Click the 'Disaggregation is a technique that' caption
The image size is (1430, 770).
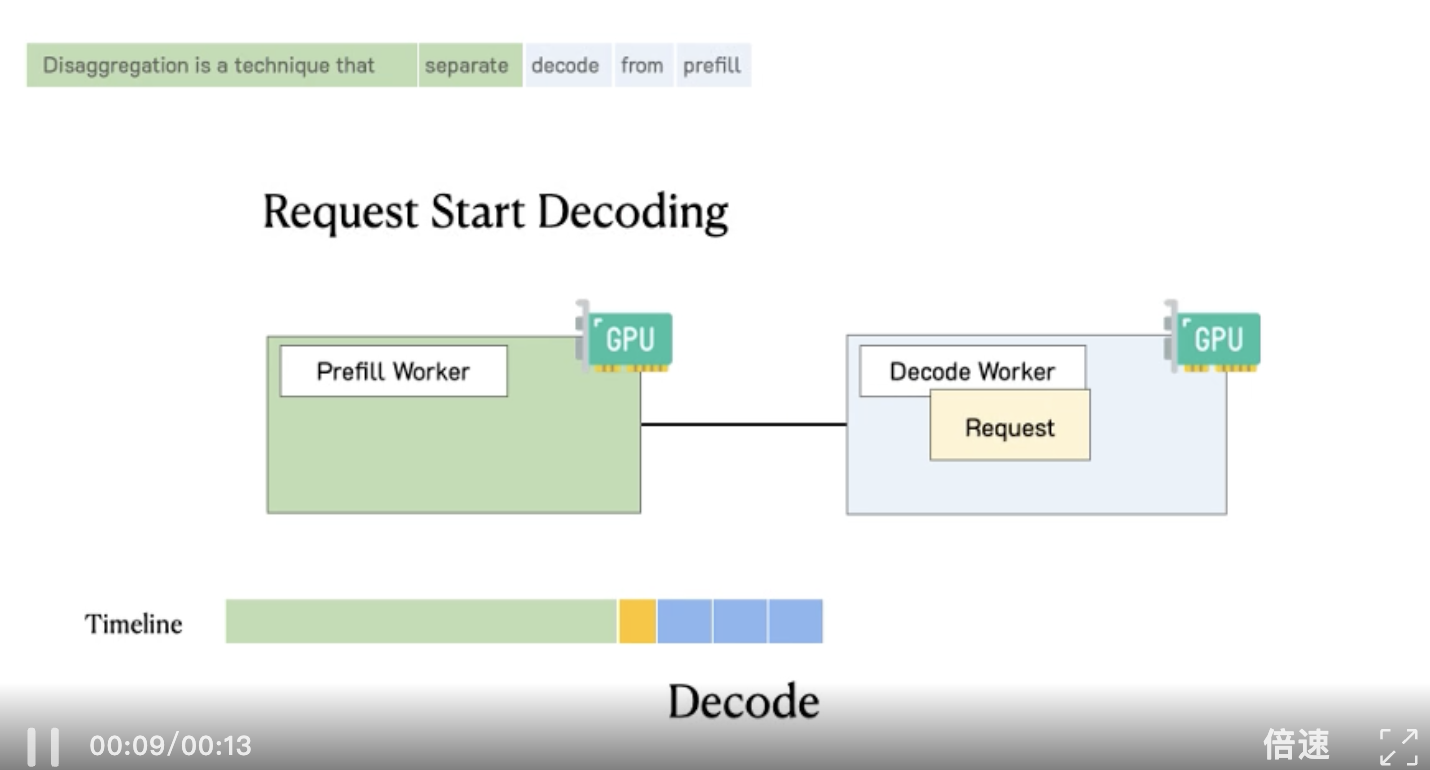pos(209,66)
